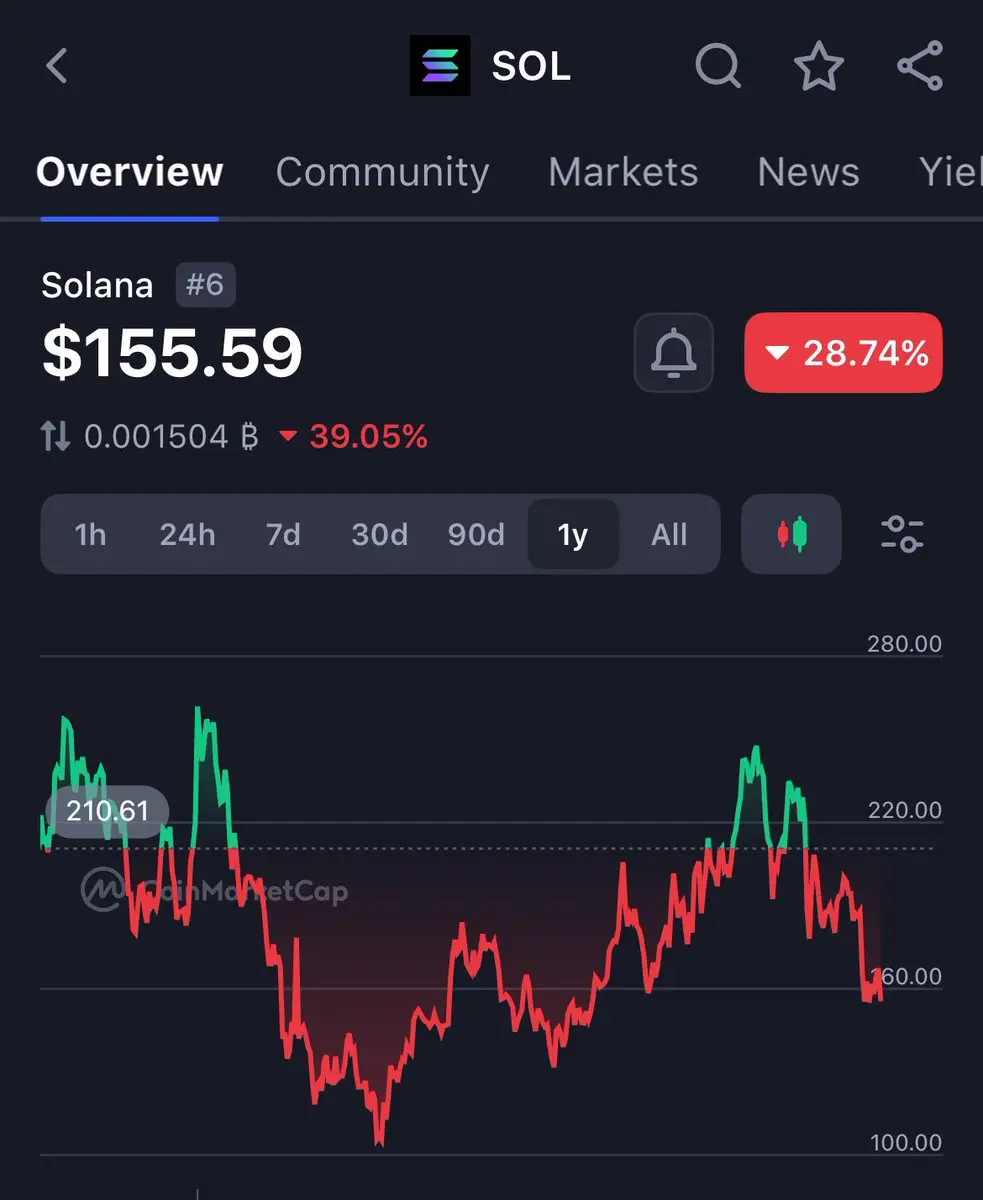Add SOL to watchlist with star icon
Image resolution: width=983 pixels, height=1200 pixels.
click(819, 66)
